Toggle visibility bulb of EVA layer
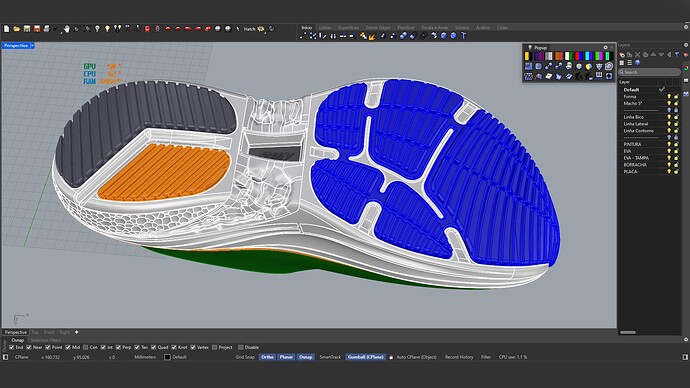 point(669,151)
